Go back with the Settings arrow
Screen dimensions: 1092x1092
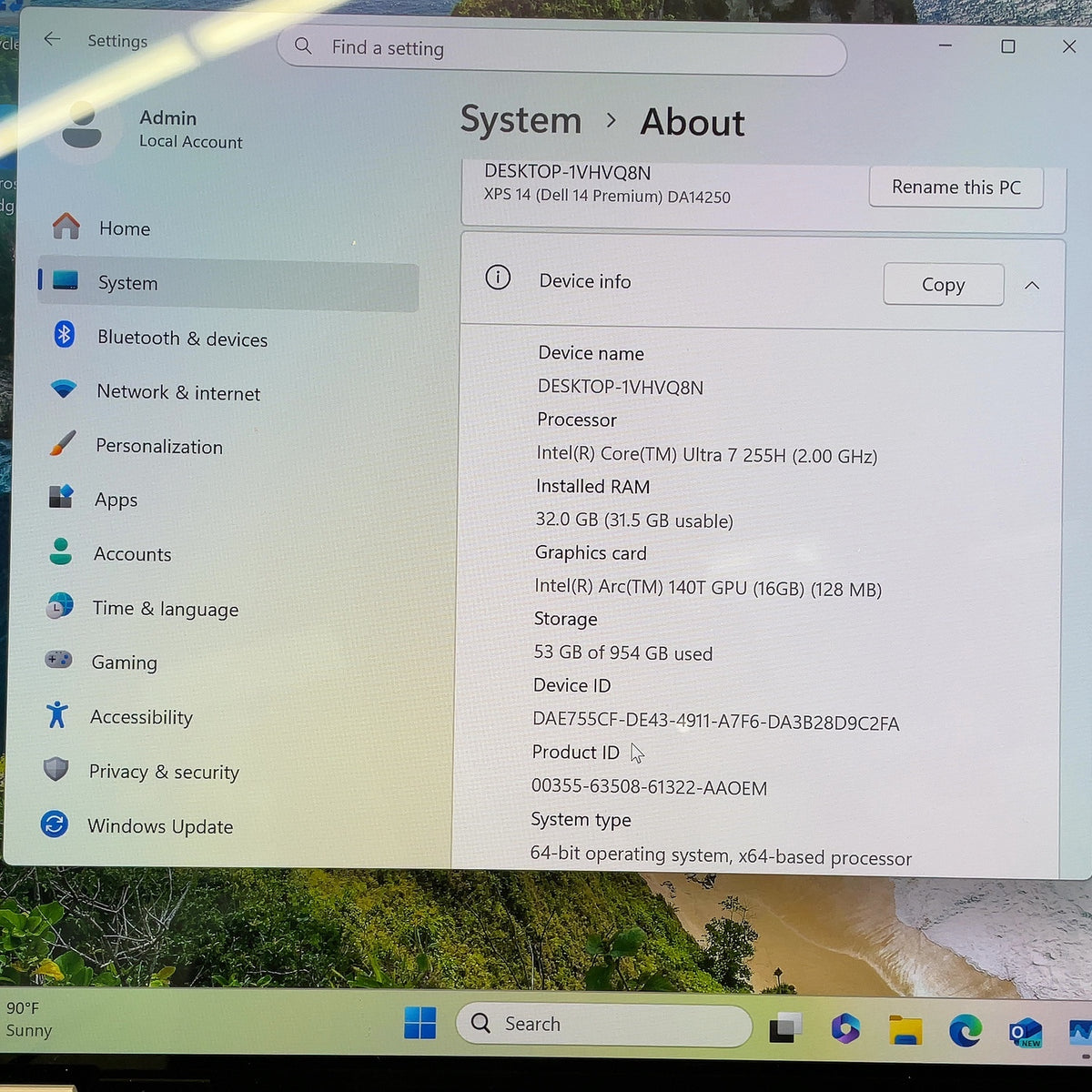52,39
